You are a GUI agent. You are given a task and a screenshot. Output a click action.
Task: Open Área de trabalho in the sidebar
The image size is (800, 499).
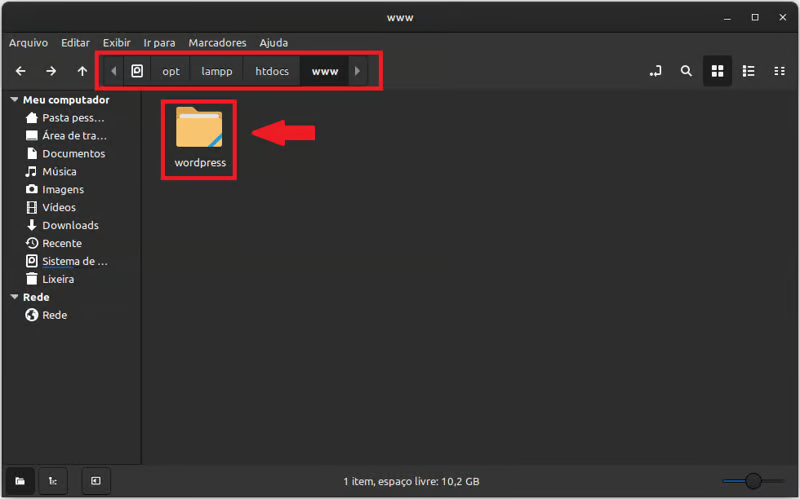(66, 136)
